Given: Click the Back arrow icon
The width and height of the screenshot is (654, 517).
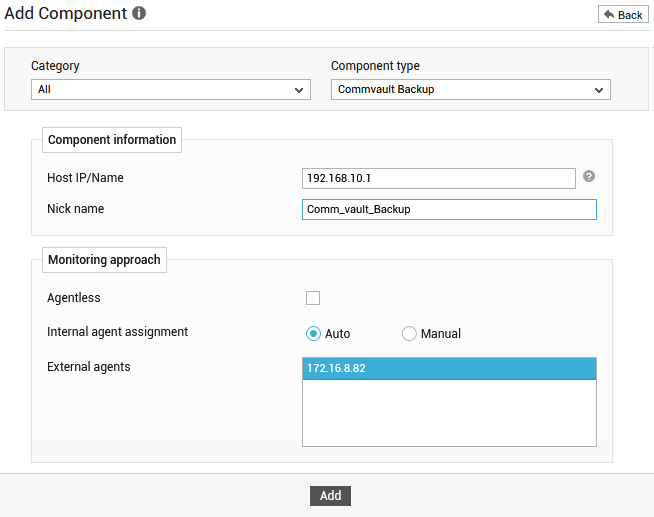Looking at the screenshot, I should tap(609, 15).
